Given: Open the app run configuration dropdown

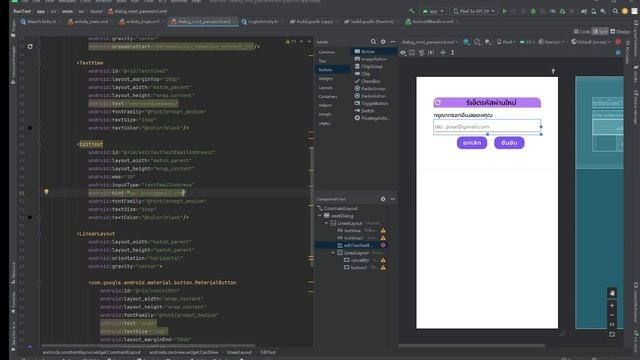Looking at the screenshot, I should coord(433,11).
